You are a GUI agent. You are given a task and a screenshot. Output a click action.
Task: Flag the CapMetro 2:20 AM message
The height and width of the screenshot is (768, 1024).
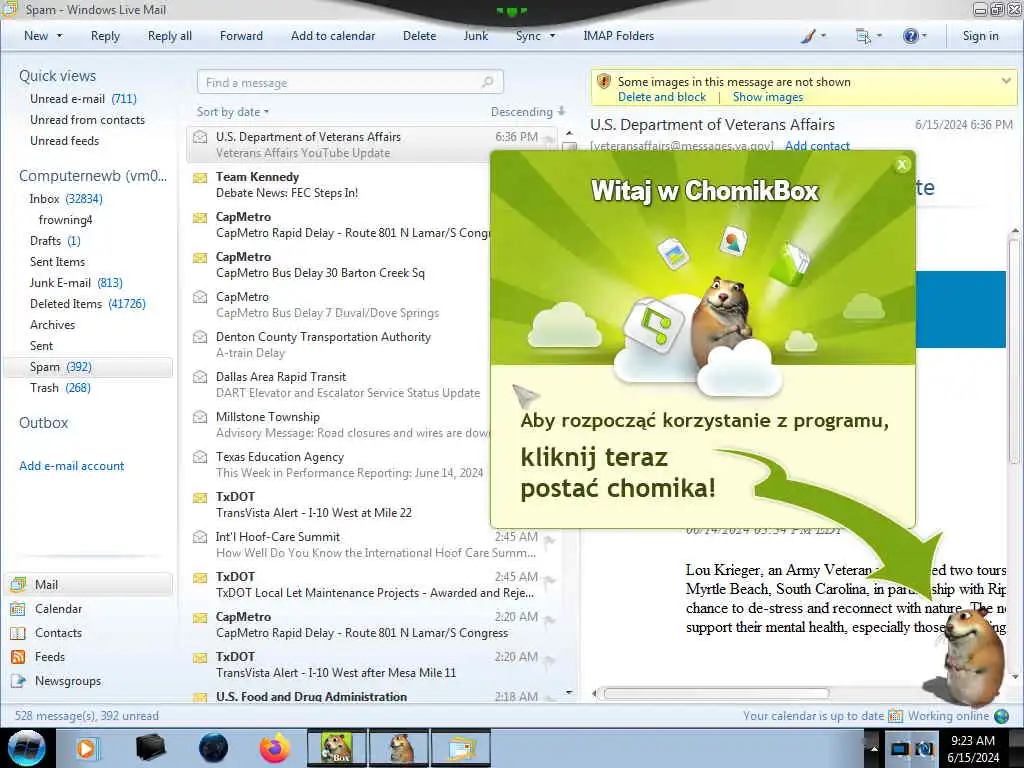550,620
